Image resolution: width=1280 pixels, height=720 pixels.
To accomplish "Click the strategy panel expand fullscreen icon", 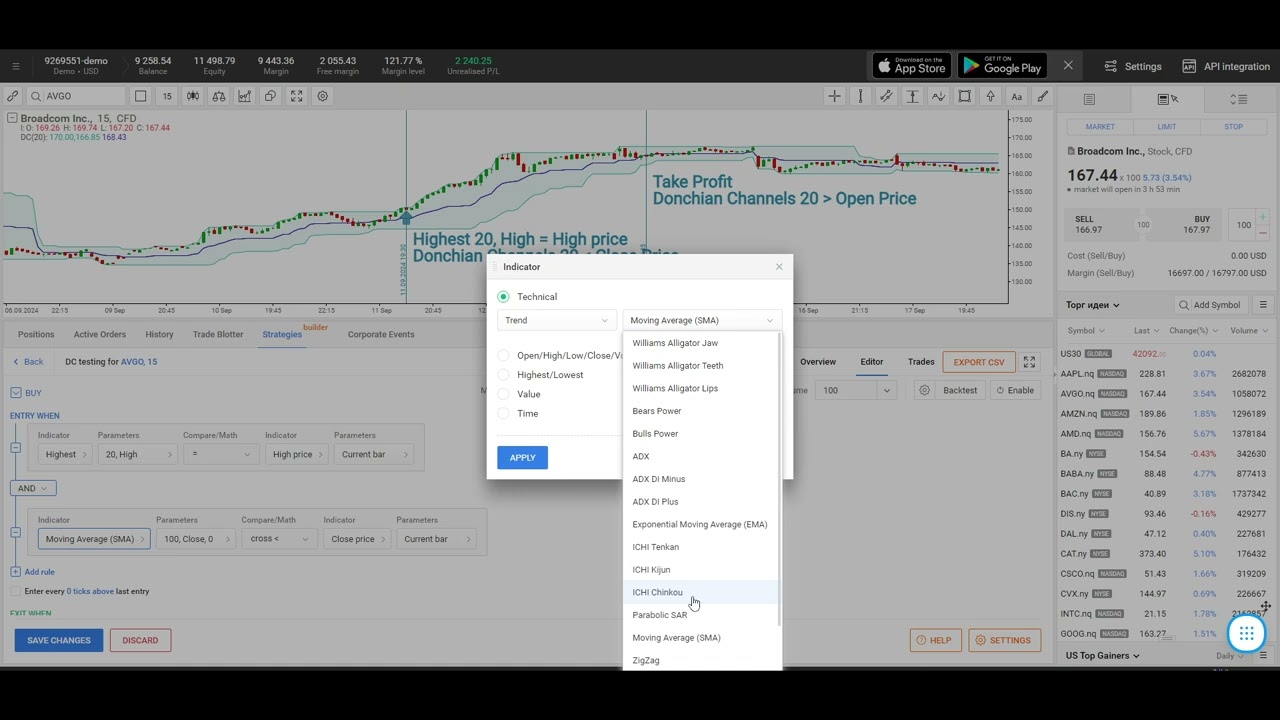I will [x=1029, y=362].
